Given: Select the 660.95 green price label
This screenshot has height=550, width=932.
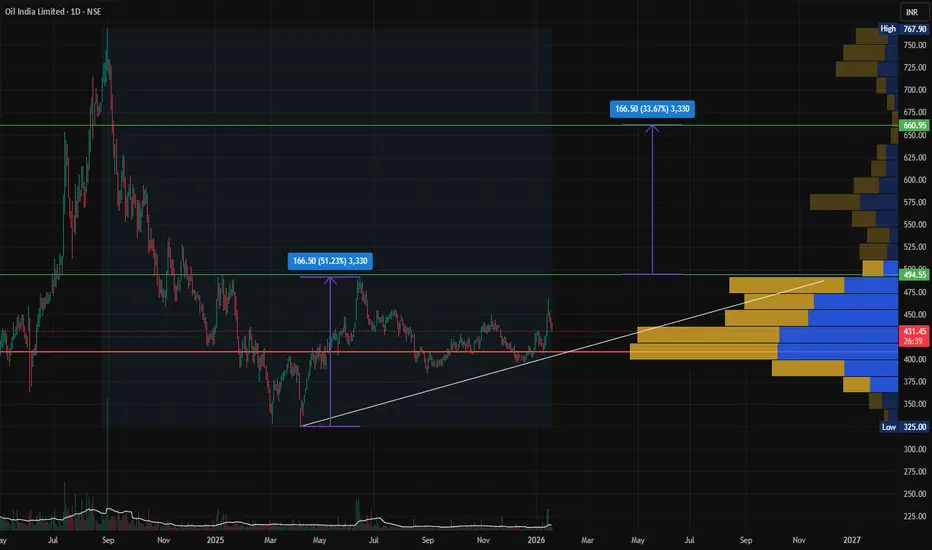Looking at the screenshot, I should pyautogui.click(x=914, y=125).
